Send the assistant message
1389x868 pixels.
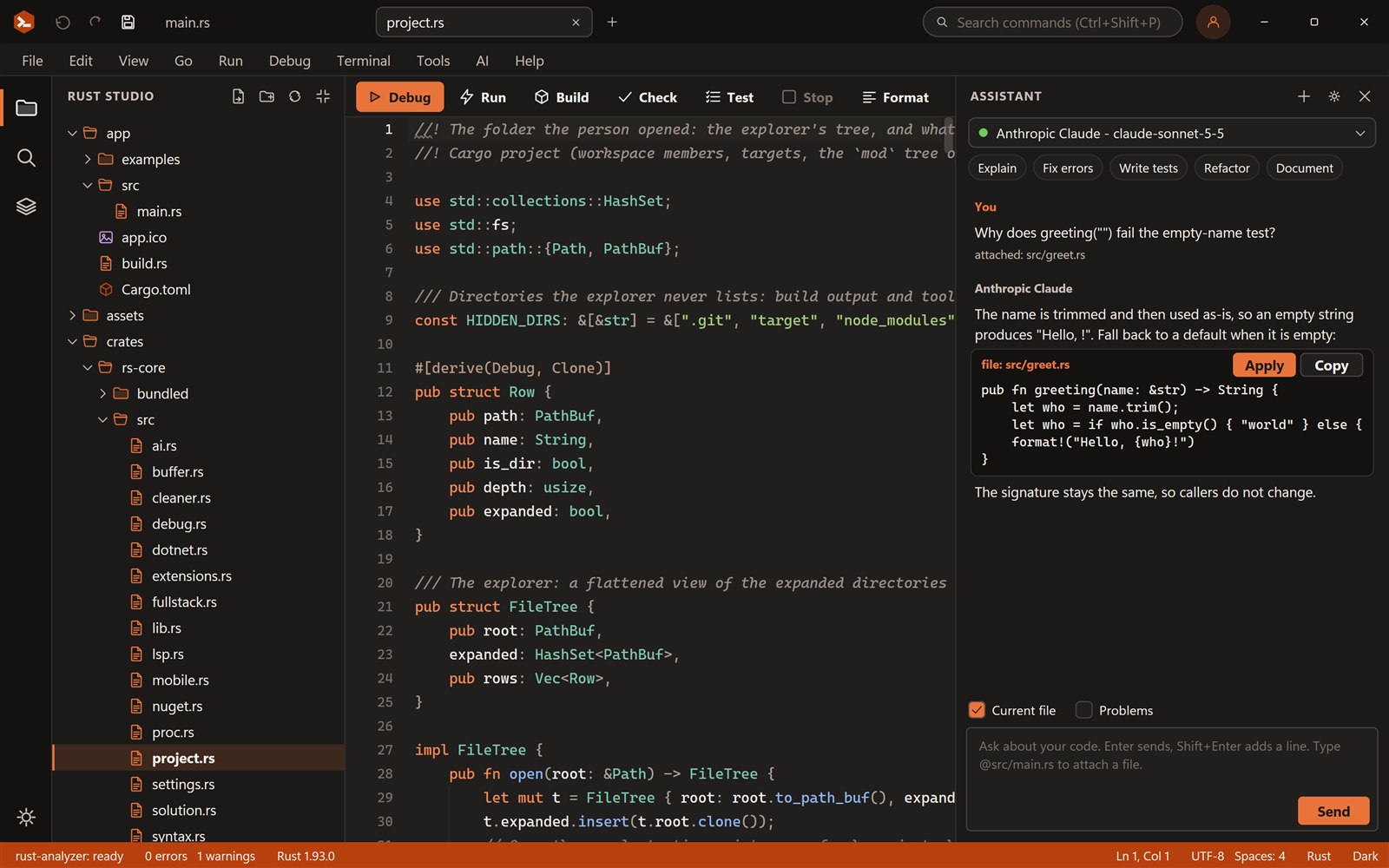click(x=1333, y=812)
